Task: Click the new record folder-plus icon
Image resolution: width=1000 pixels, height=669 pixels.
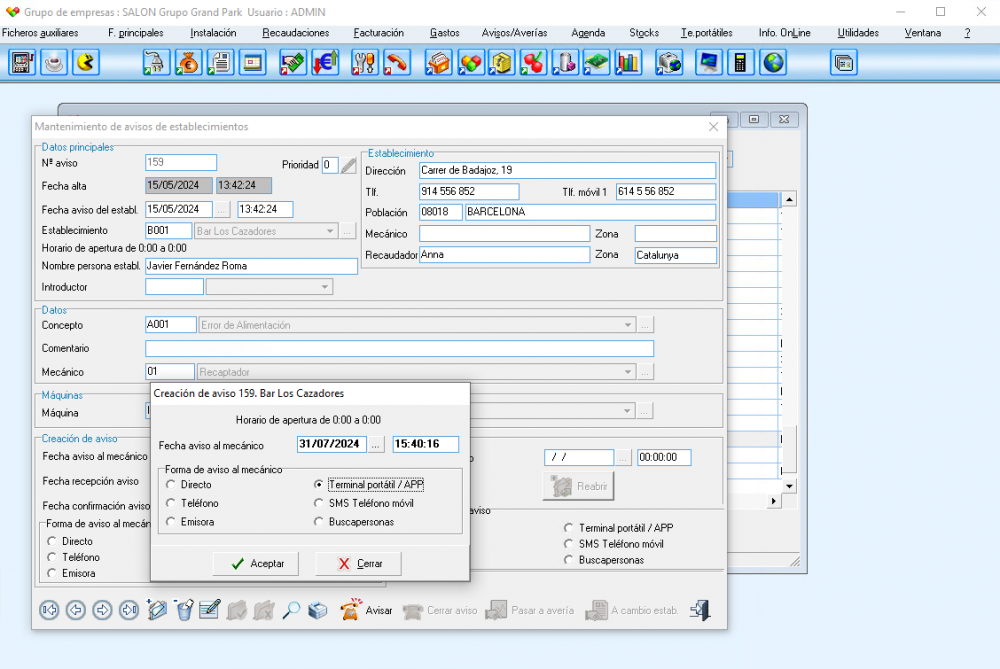Action: pos(156,610)
